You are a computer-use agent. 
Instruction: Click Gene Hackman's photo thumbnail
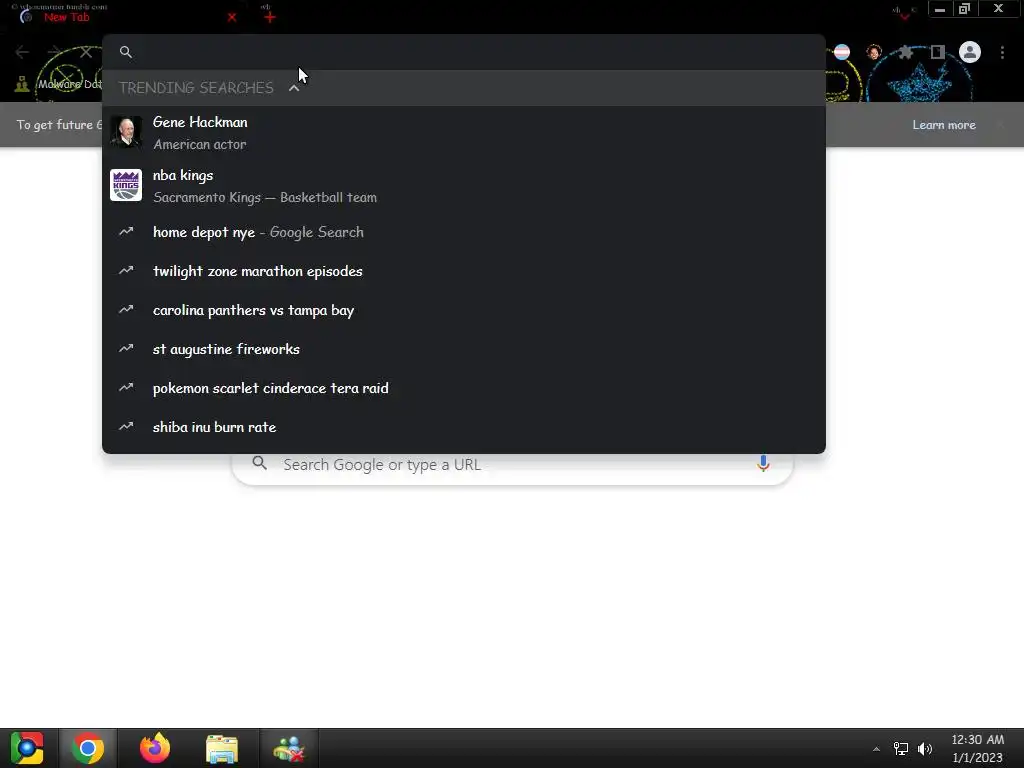pyautogui.click(x=126, y=133)
